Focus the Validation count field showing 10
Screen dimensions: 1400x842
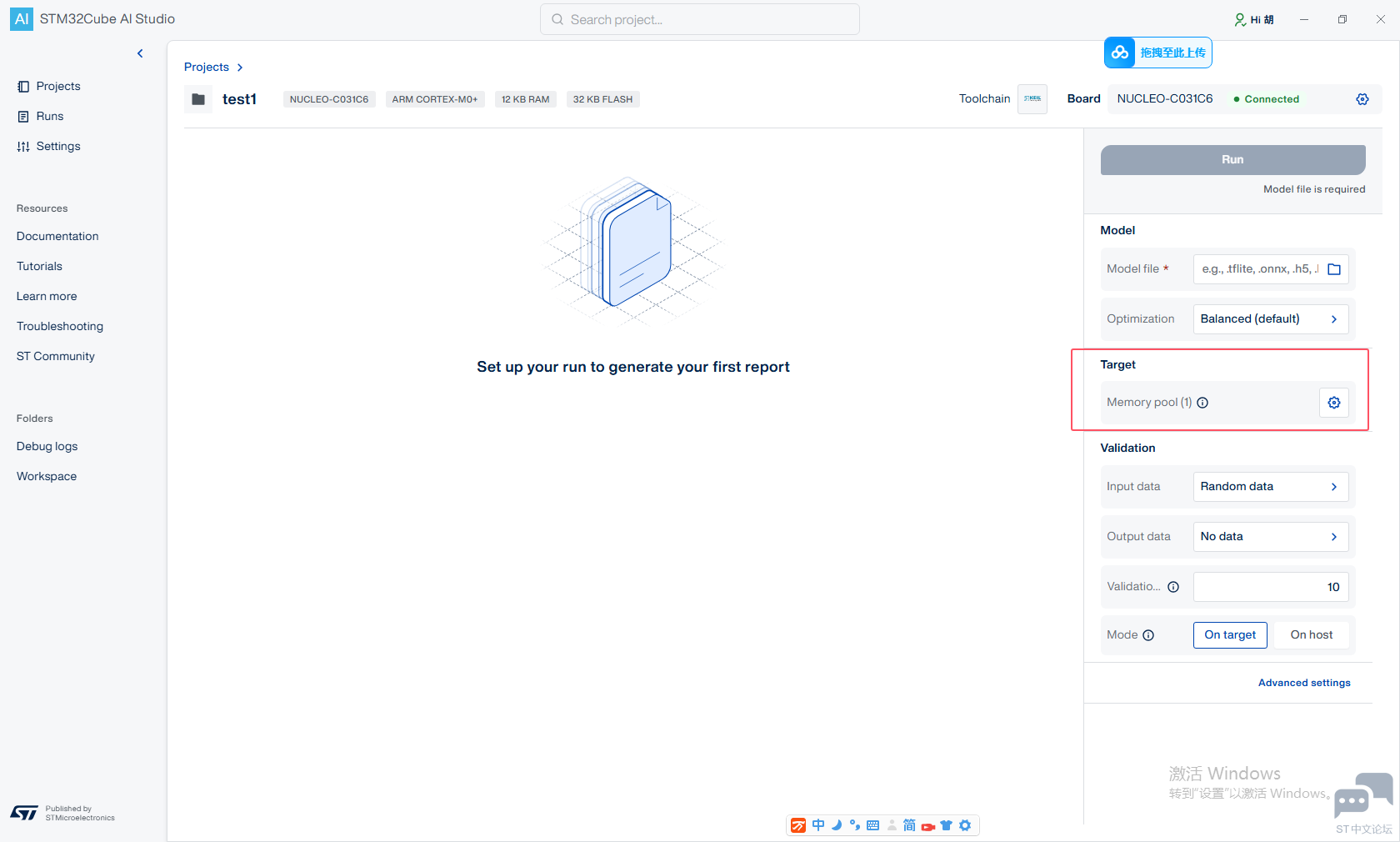[x=1271, y=587]
